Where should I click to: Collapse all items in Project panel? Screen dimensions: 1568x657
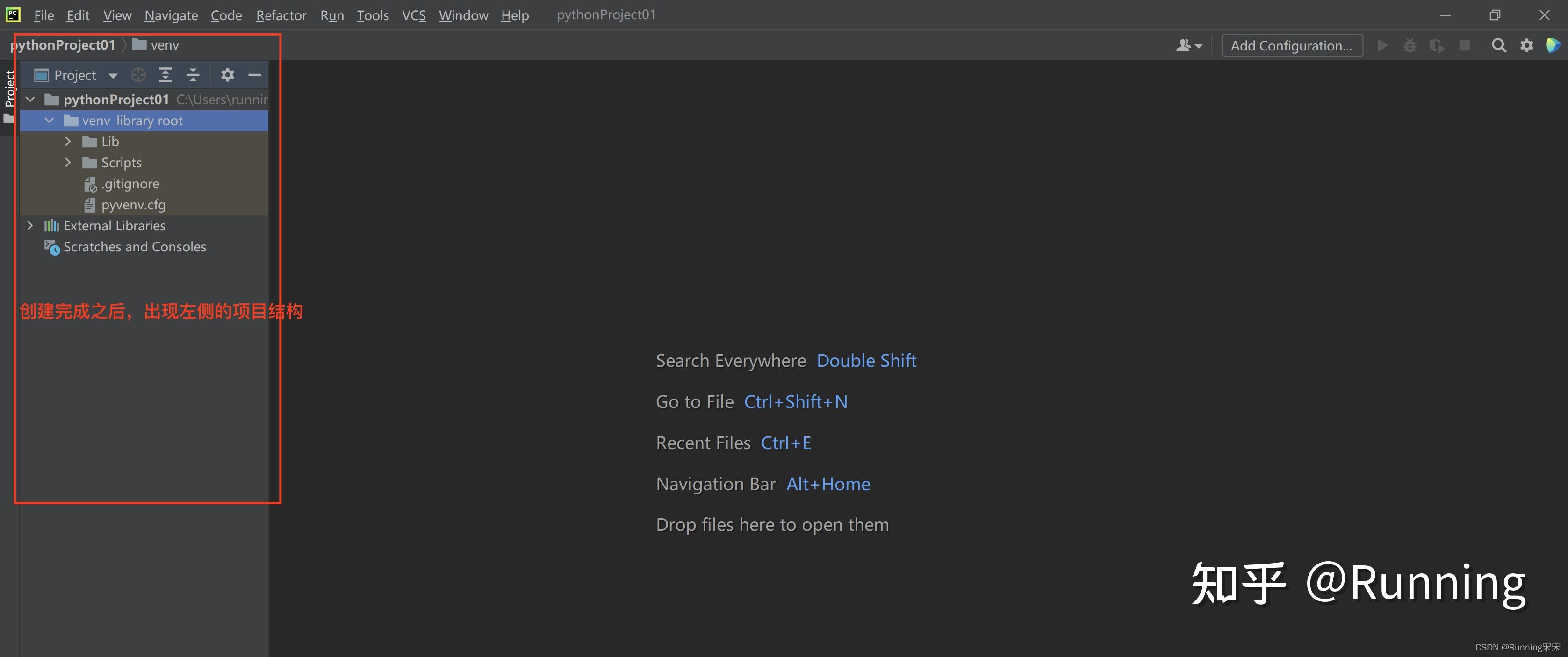coord(193,75)
